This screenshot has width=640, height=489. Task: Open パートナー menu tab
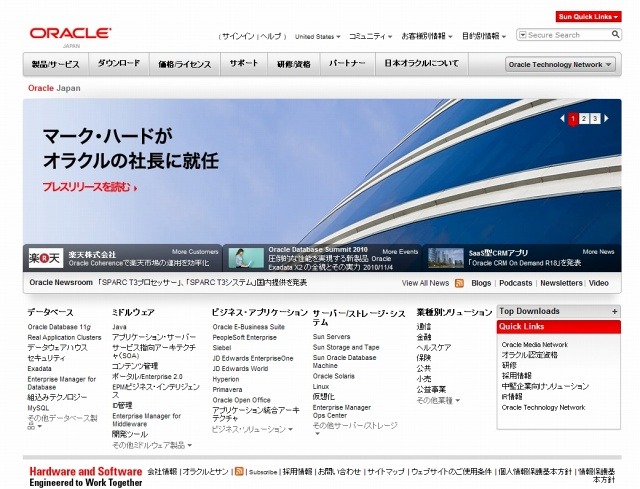347,64
